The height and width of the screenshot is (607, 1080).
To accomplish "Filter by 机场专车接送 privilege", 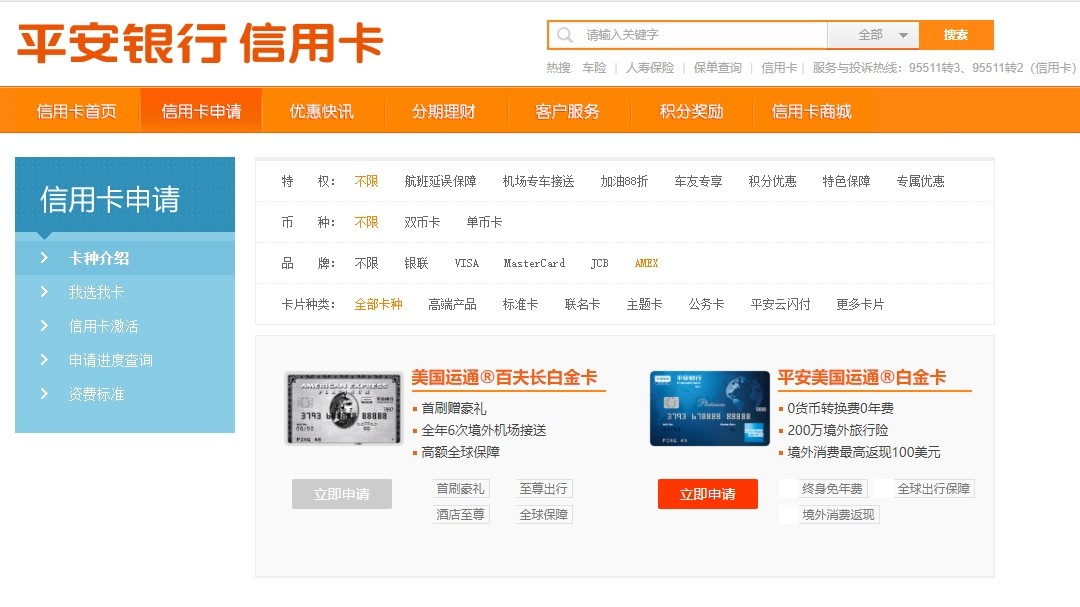I will tap(539, 181).
